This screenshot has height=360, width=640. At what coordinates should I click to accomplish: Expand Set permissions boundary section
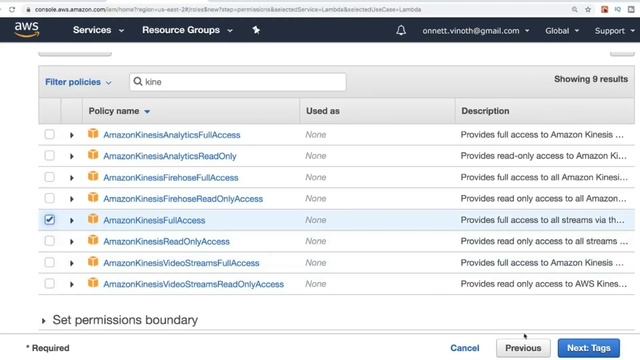pos(43,321)
